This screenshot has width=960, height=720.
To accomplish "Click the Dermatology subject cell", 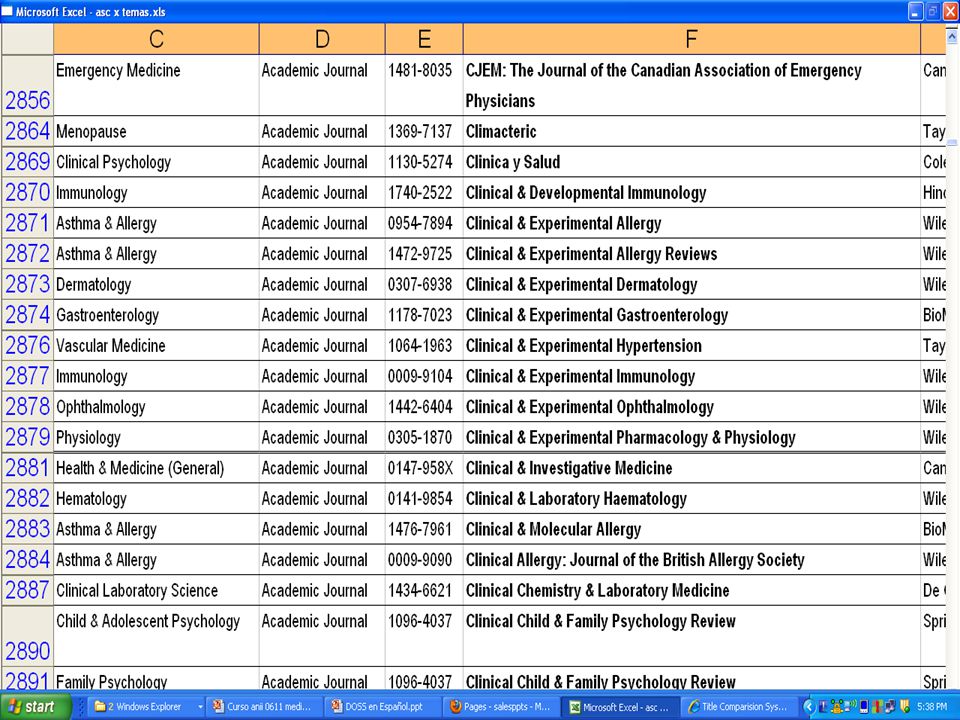I will pyautogui.click(x=156, y=284).
